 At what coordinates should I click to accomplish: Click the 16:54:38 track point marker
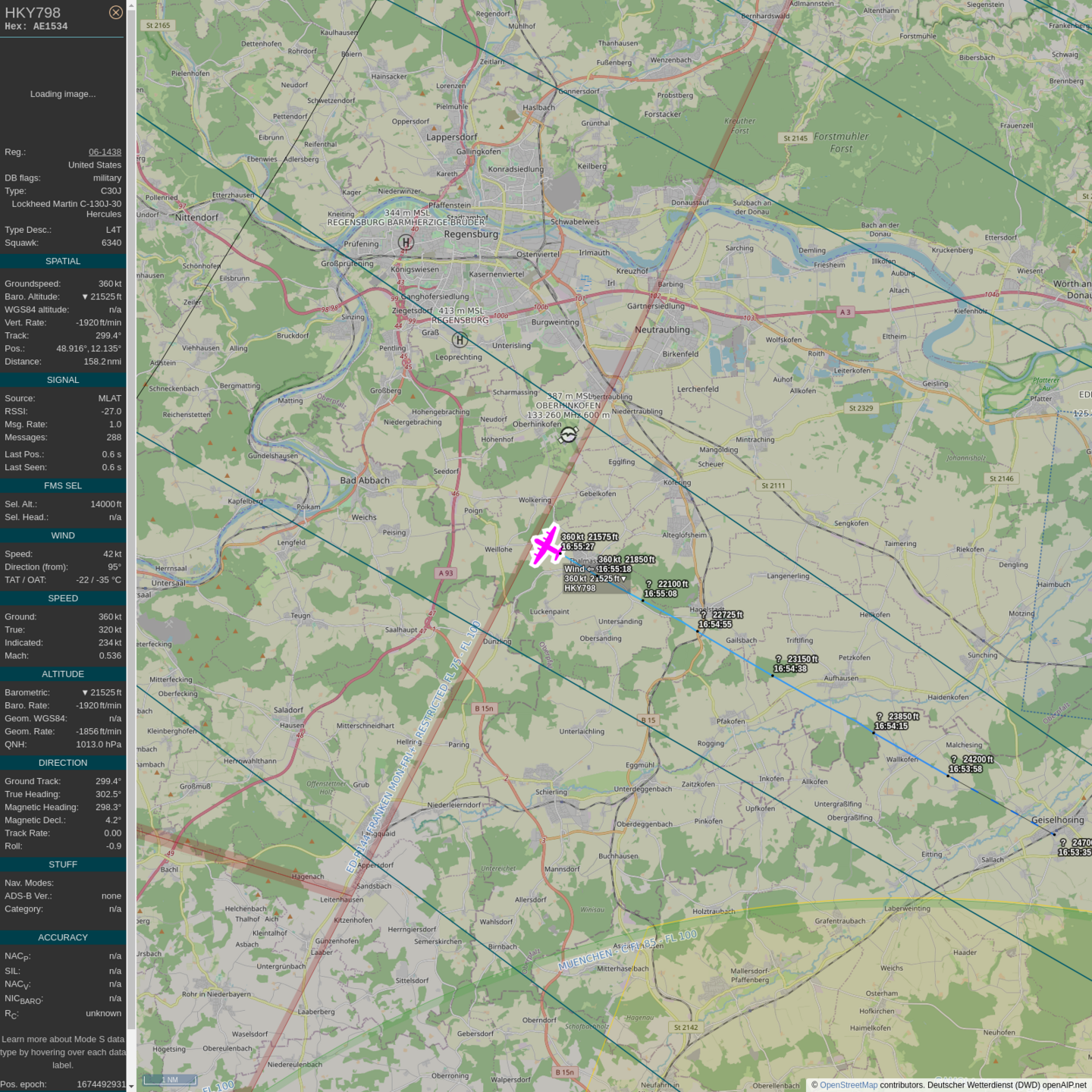tap(772, 675)
